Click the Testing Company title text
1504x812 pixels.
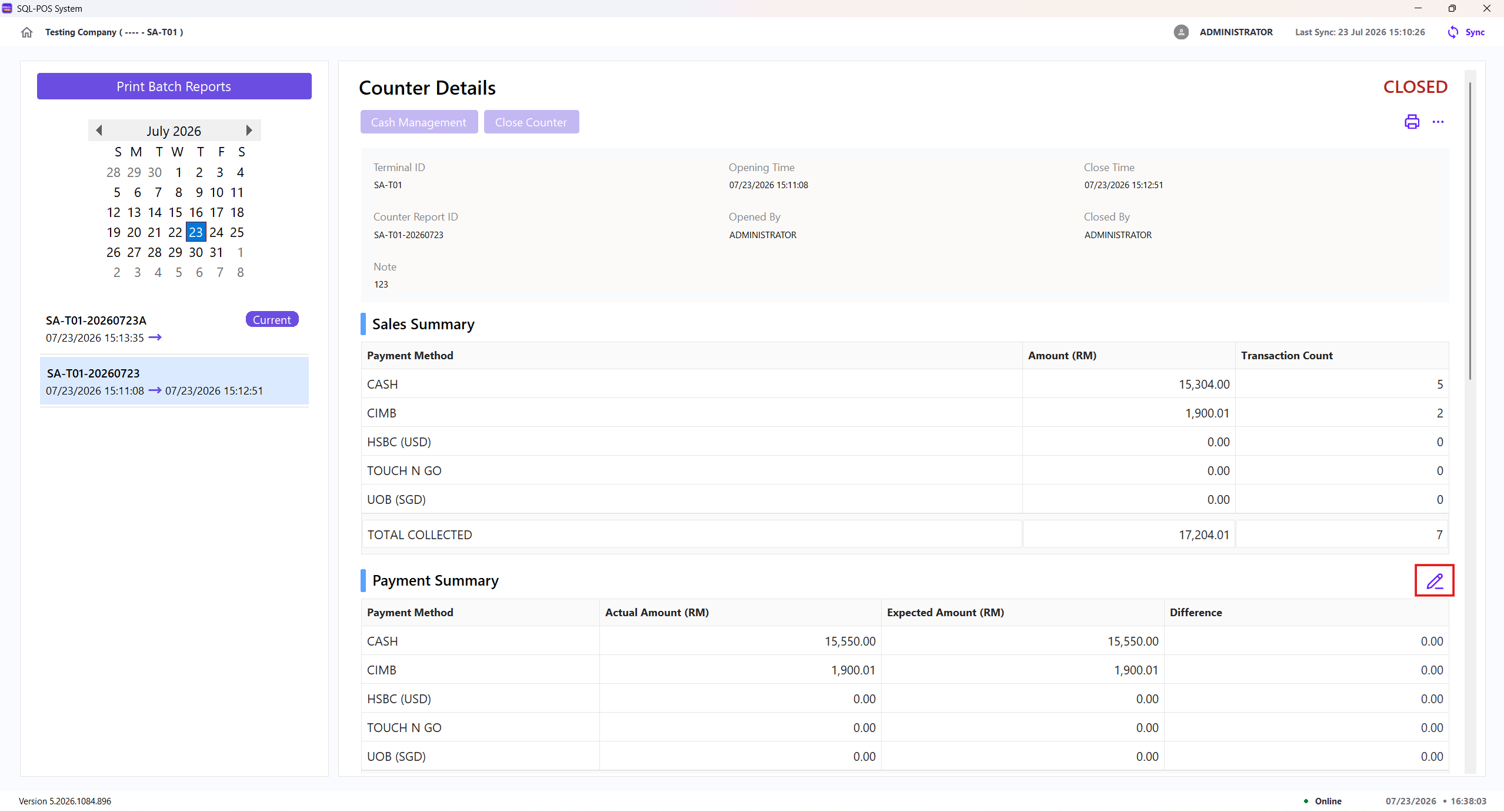pos(114,32)
